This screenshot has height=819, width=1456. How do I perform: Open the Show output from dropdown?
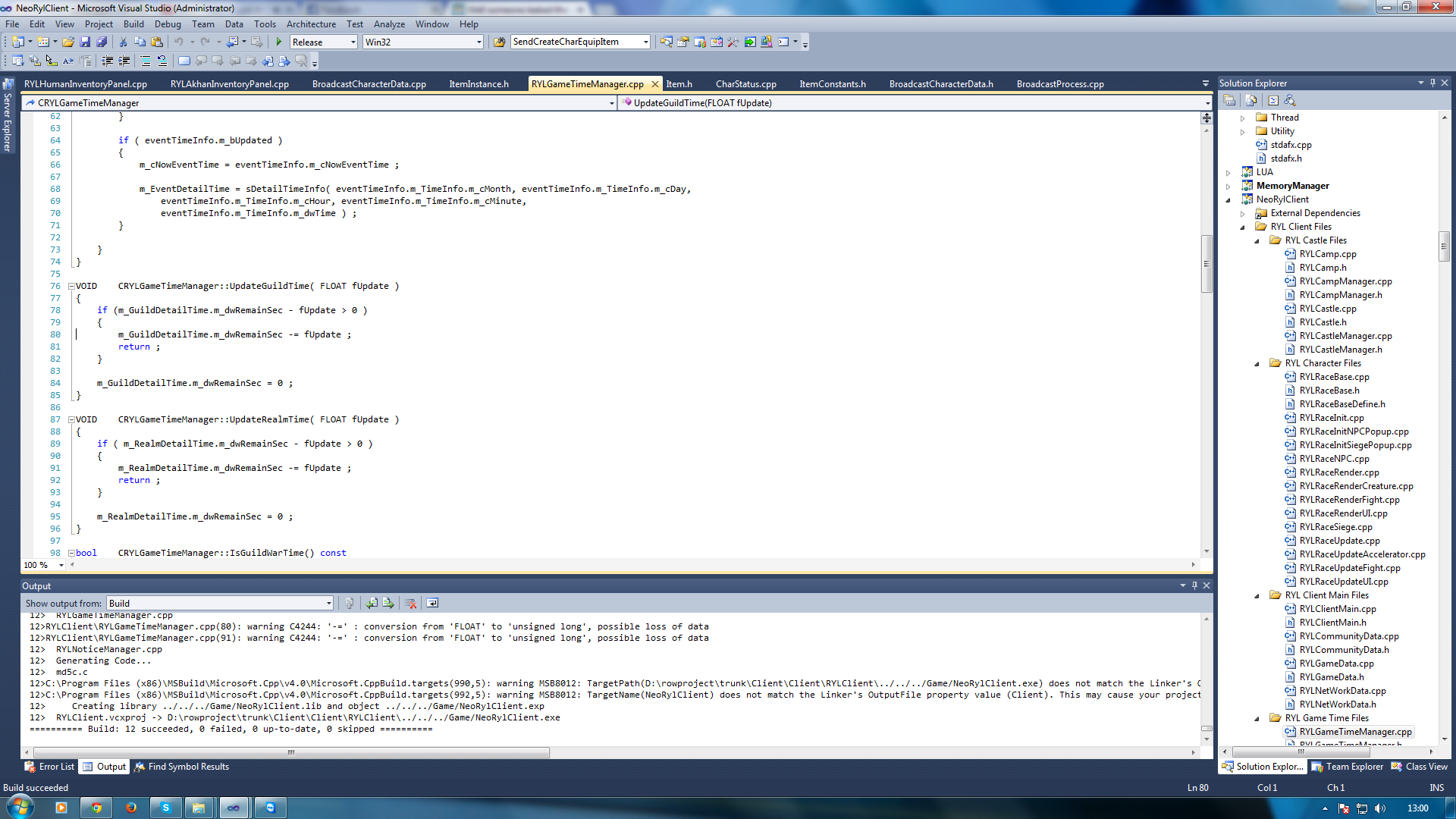(x=328, y=604)
